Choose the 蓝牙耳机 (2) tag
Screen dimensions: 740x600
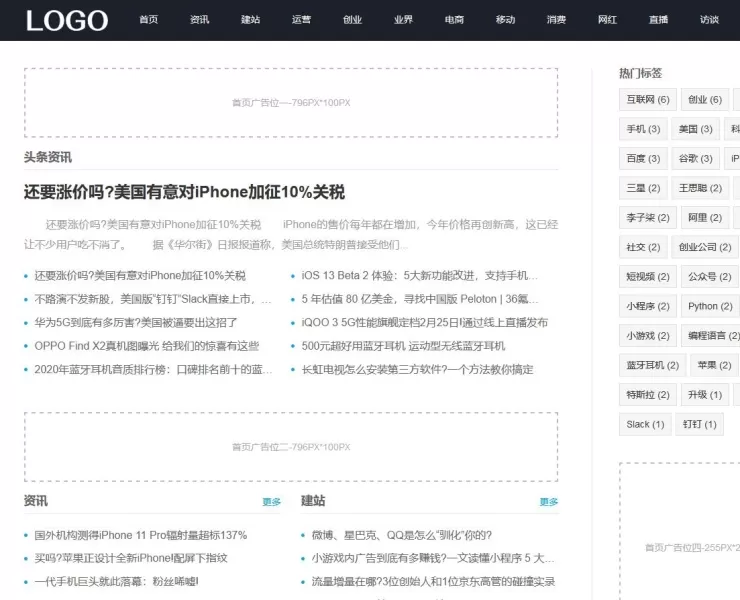coord(652,365)
